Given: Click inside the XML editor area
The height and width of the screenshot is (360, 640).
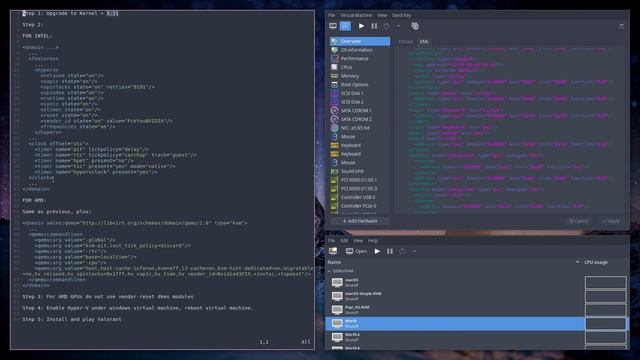Looking at the screenshot, I should pos(510,131).
